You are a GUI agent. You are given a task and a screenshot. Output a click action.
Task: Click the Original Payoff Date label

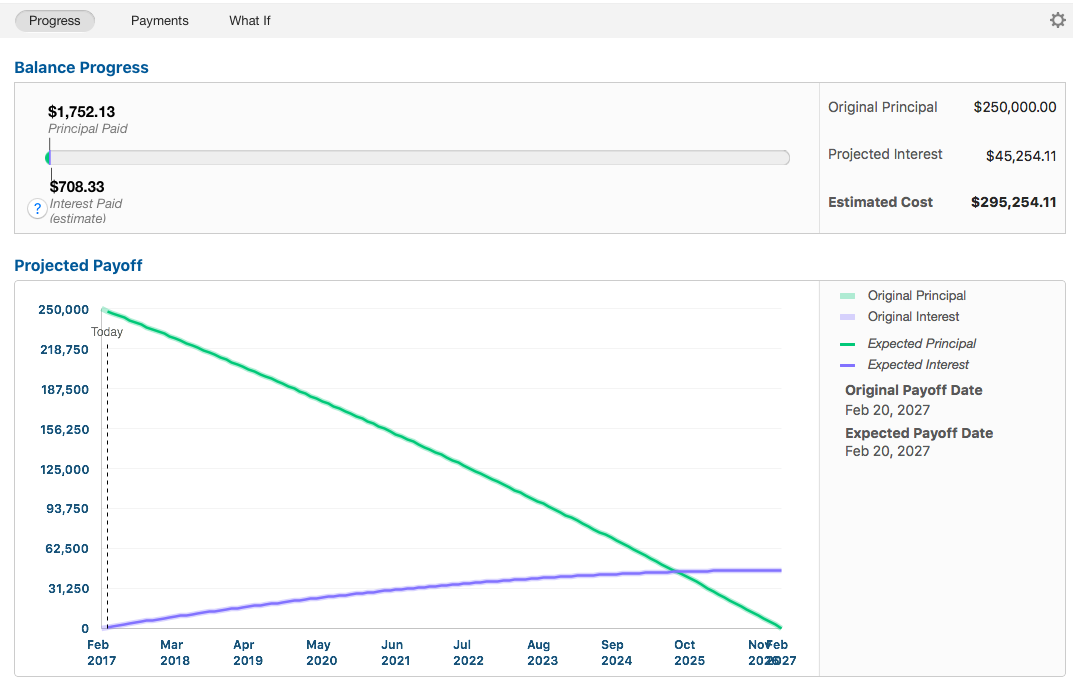click(913, 390)
